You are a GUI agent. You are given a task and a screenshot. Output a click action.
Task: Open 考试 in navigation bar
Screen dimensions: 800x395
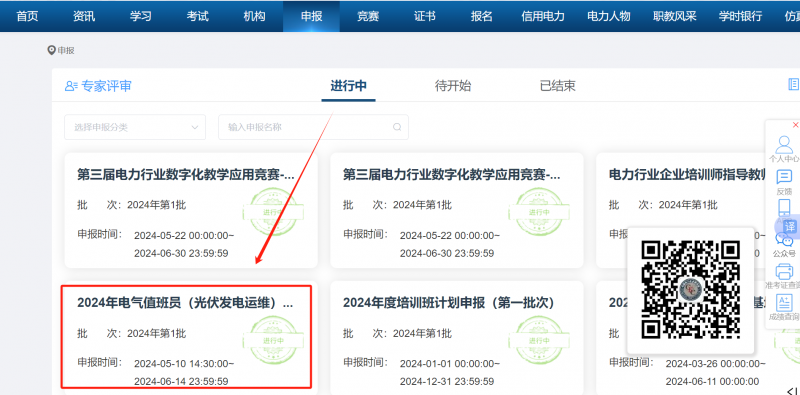click(197, 16)
